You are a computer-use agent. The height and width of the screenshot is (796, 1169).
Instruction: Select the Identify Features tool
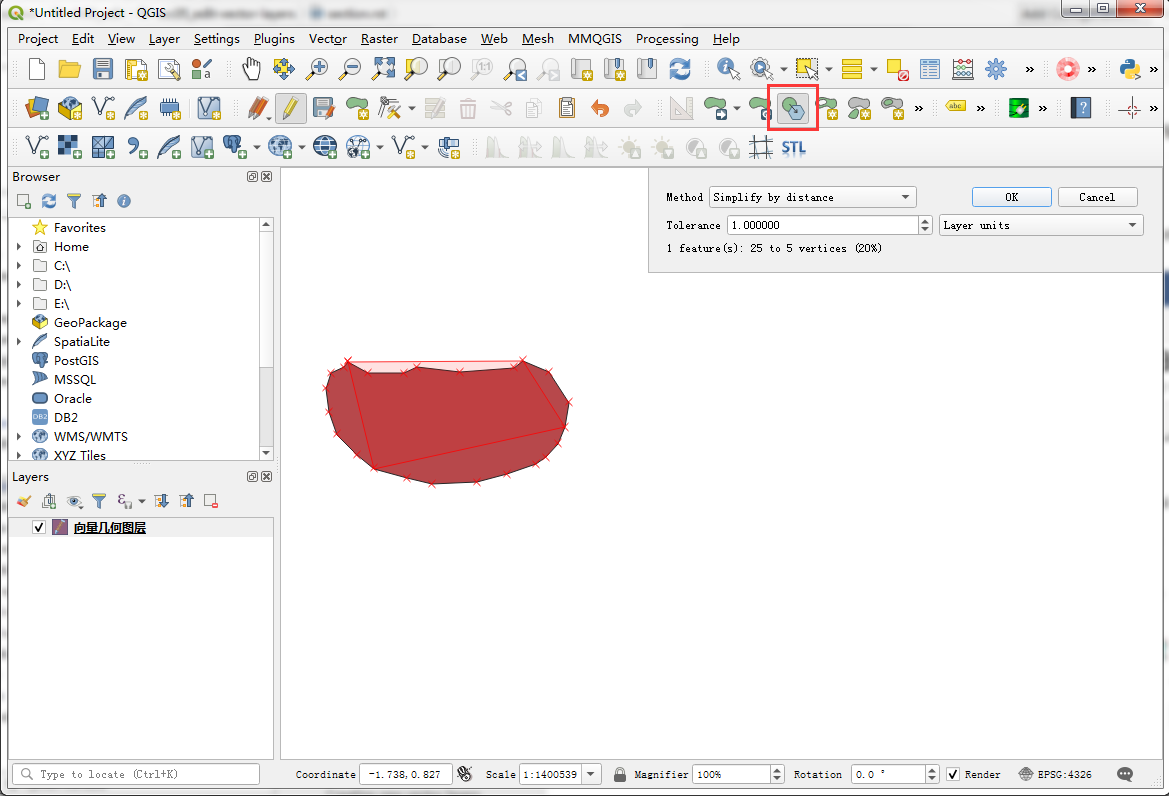[728, 69]
